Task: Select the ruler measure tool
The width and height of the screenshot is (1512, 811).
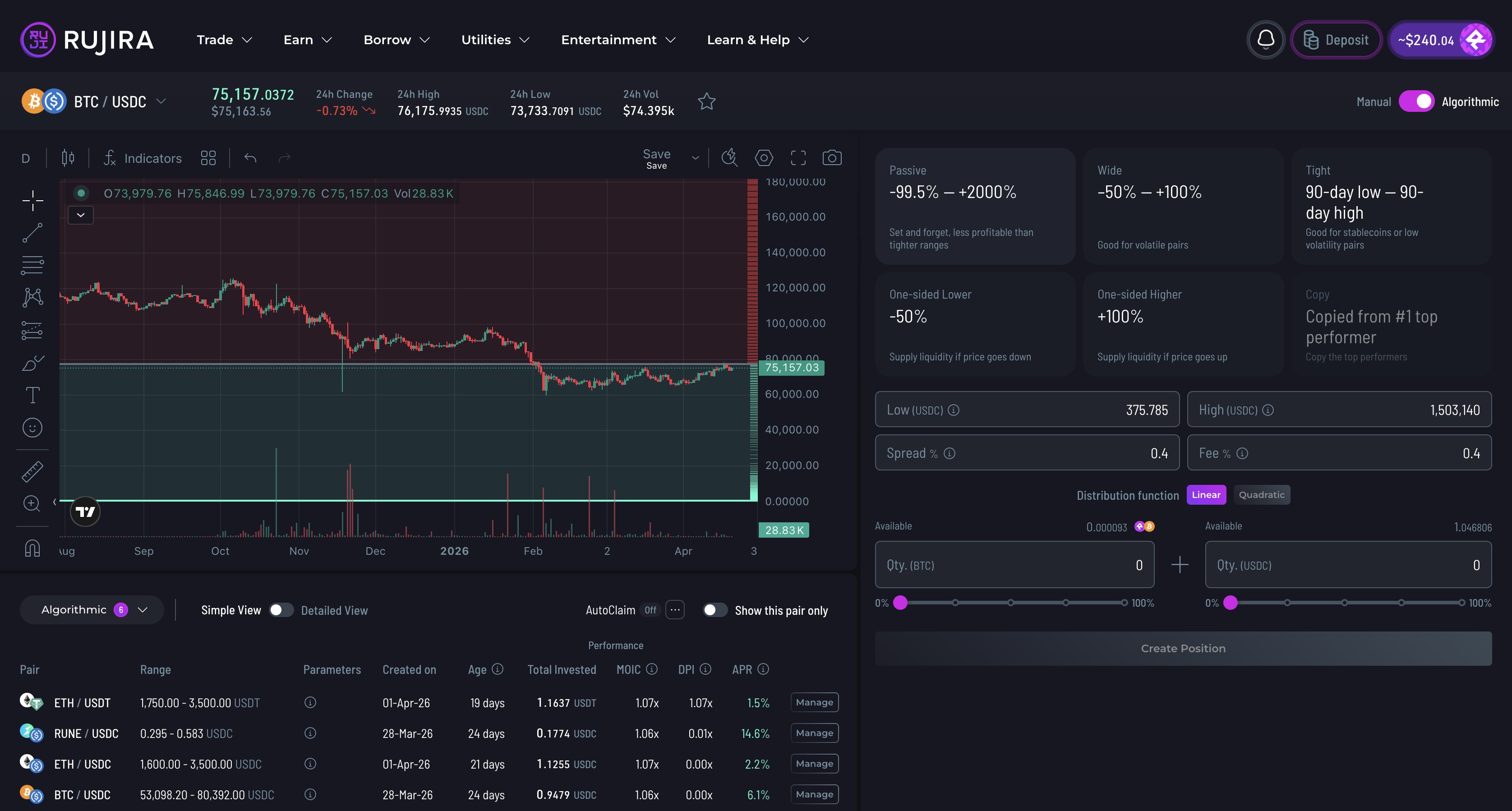Action: point(32,471)
